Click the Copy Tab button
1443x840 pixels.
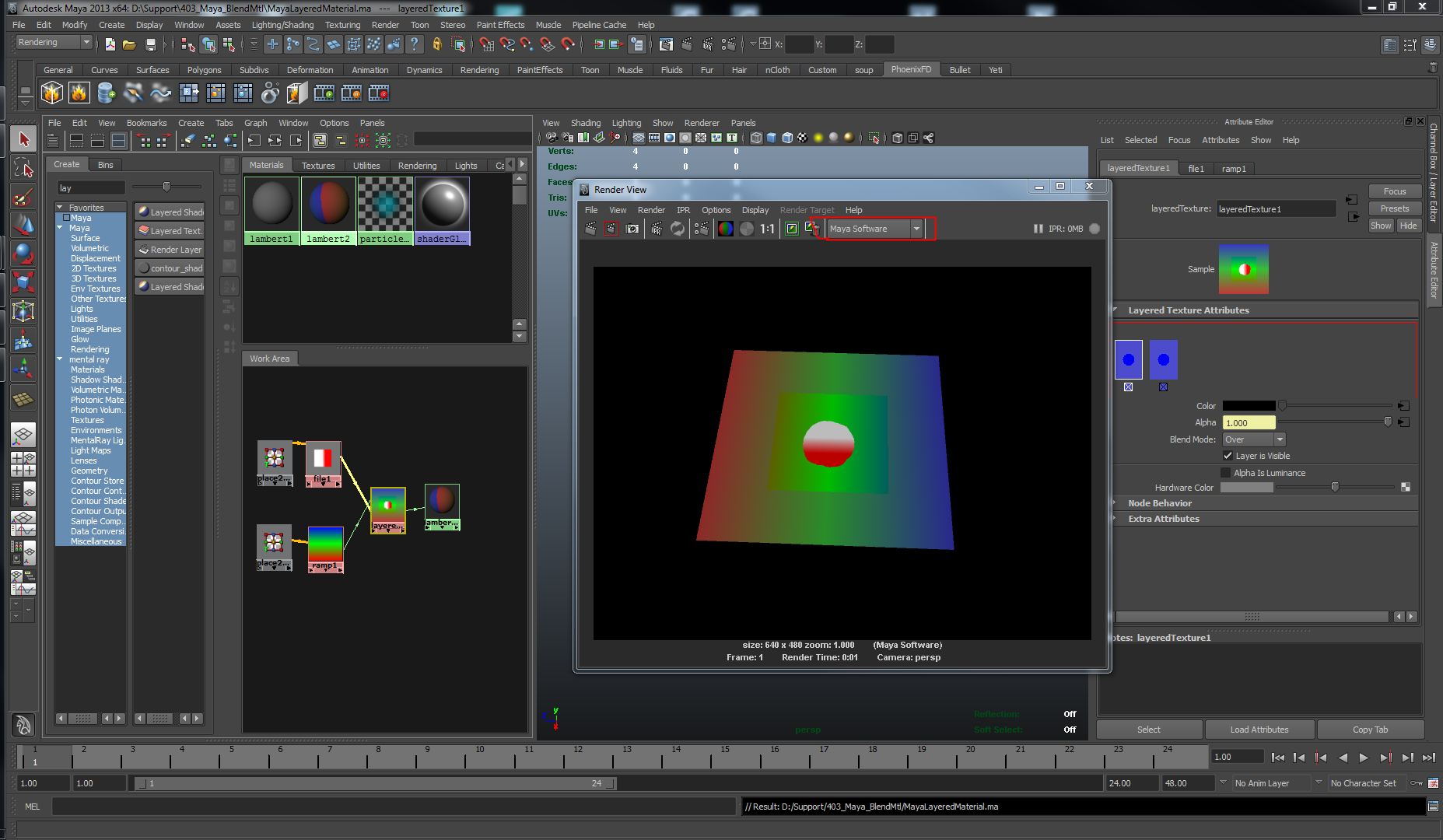click(1370, 730)
